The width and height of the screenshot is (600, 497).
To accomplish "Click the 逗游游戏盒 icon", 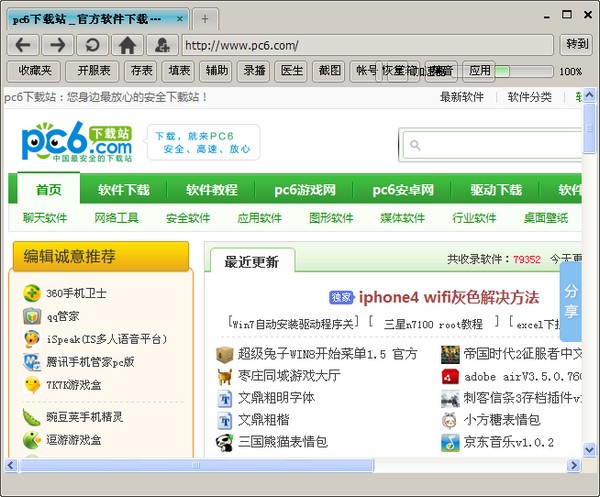I will coord(32,440).
